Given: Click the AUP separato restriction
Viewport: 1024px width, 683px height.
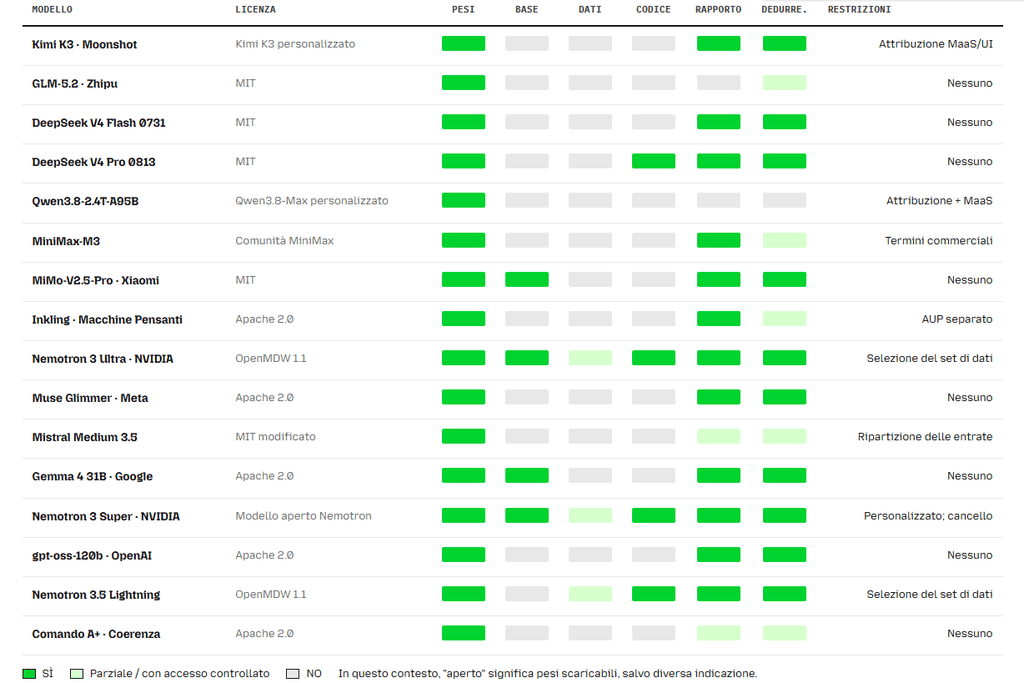Looking at the screenshot, I should [x=957, y=319].
